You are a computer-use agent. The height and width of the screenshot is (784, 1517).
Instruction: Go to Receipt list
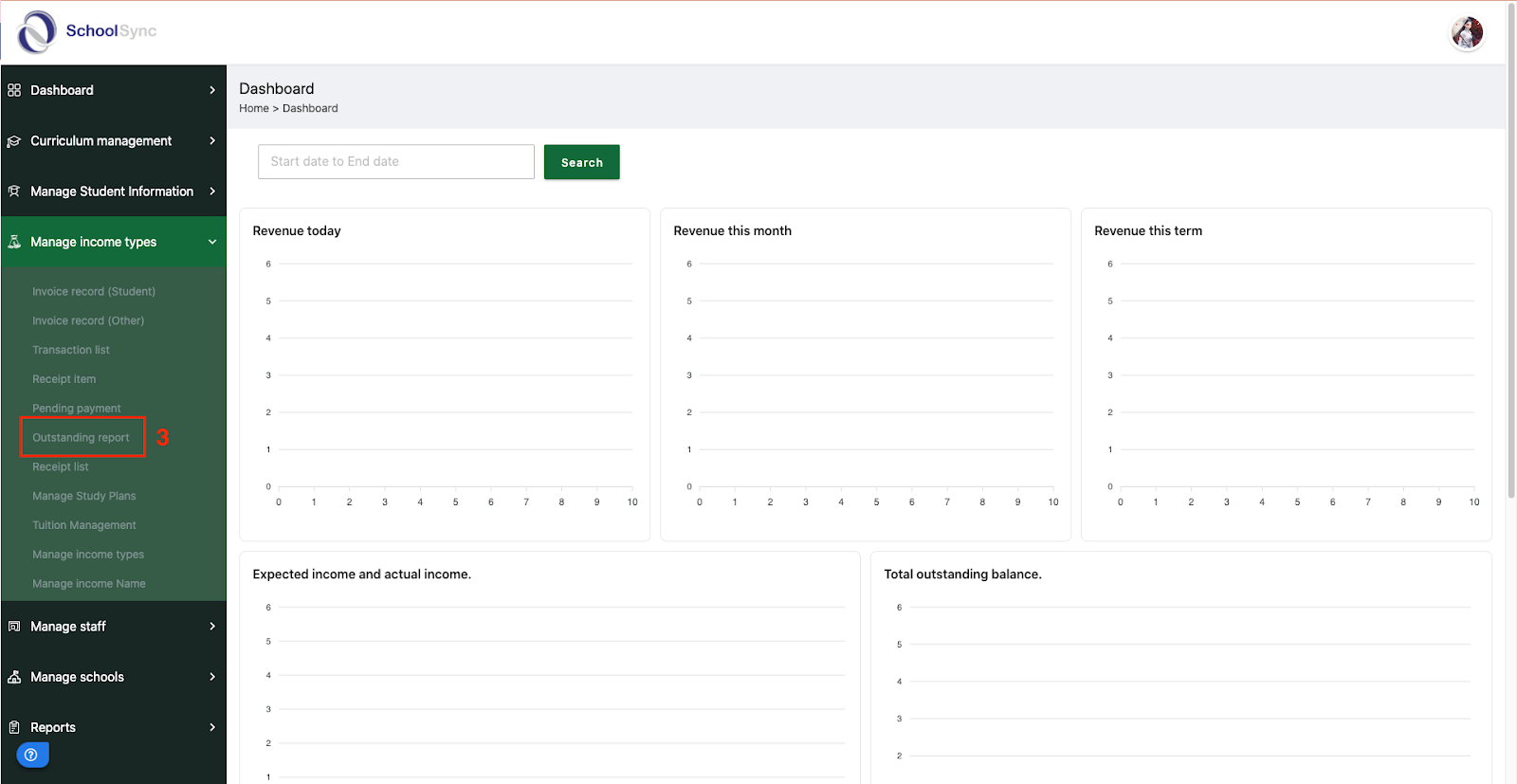pos(61,467)
